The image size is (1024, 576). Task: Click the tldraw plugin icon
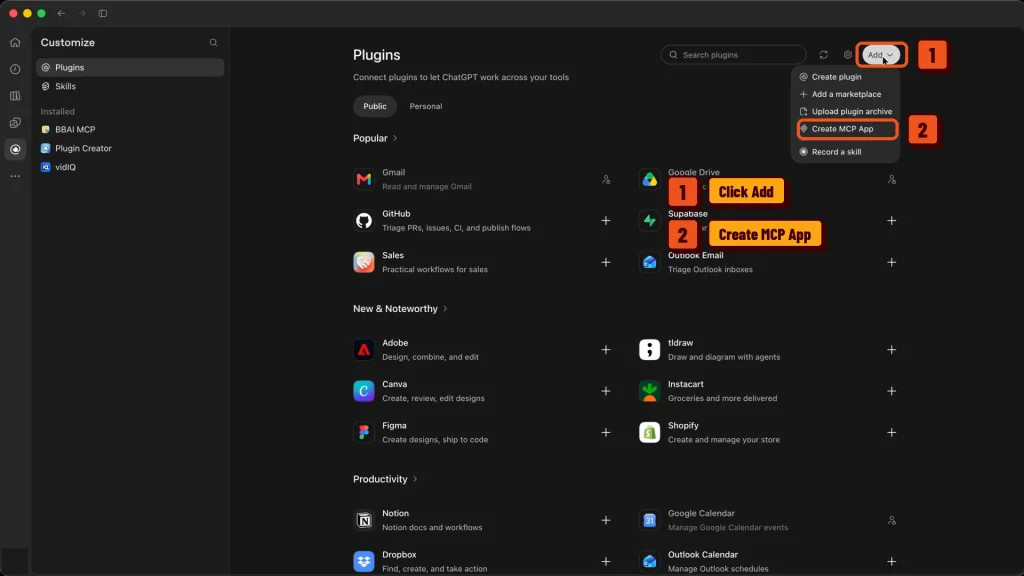(649, 350)
